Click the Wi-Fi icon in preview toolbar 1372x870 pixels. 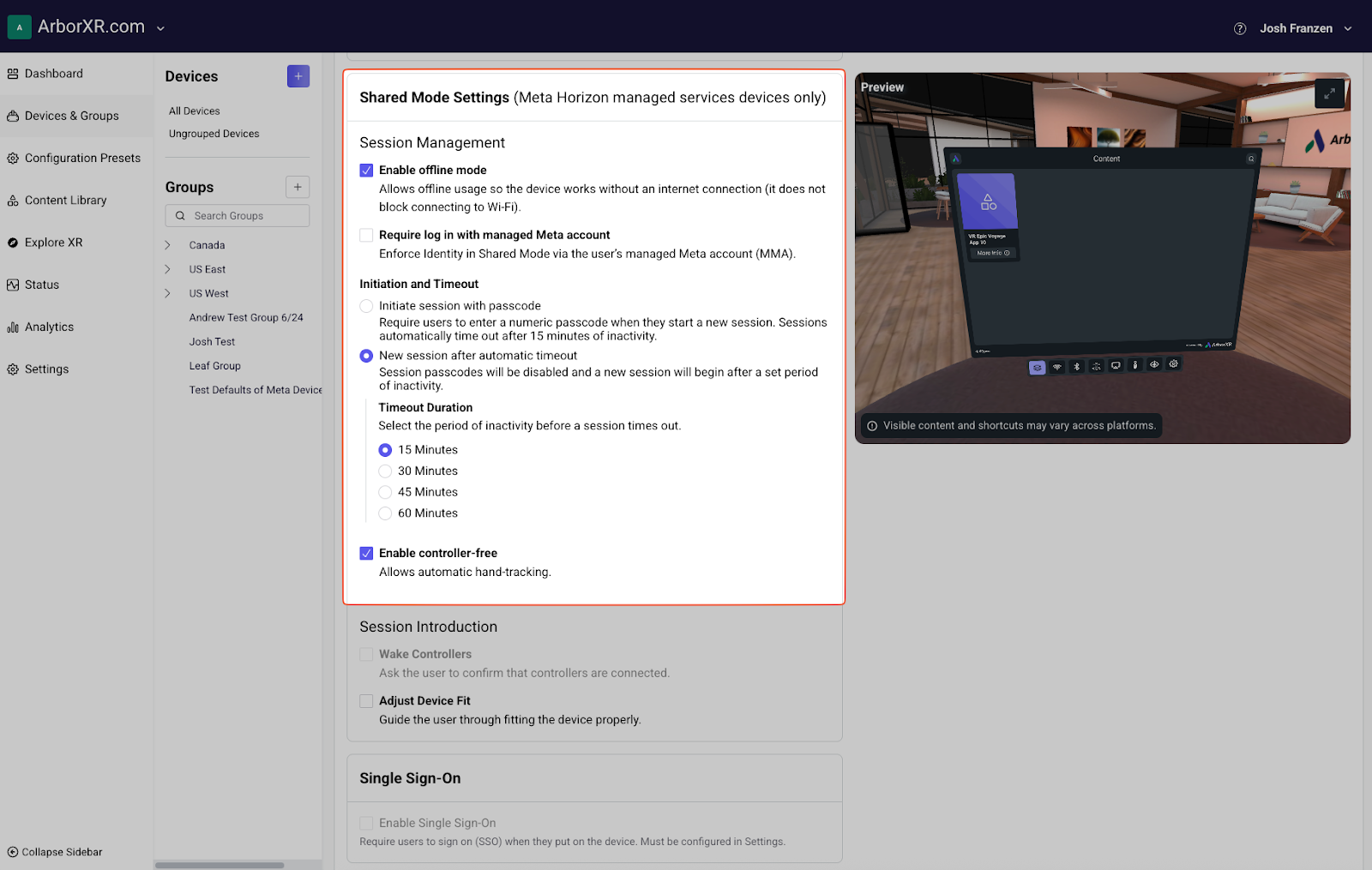coord(1057,367)
